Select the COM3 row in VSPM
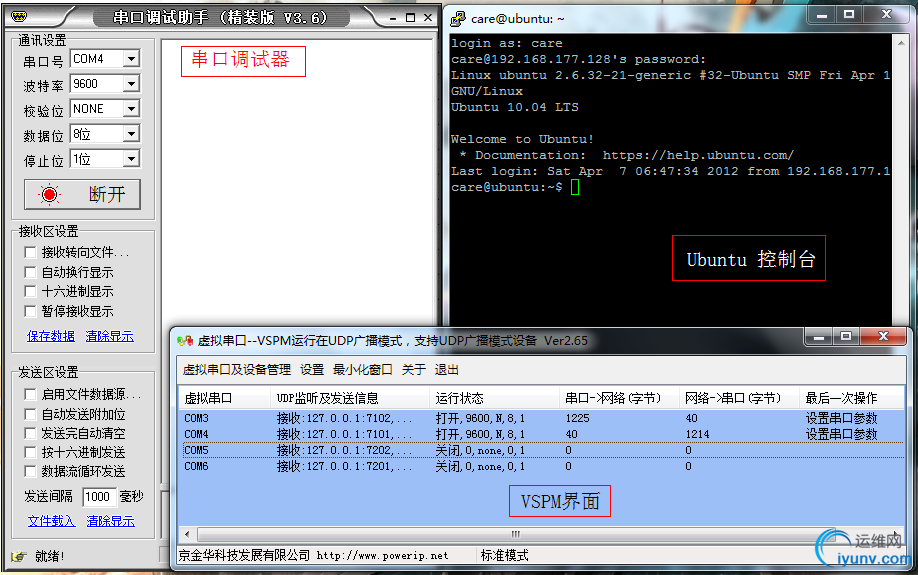The height and width of the screenshot is (575, 918). pyautogui.click(x=541, y=418)
